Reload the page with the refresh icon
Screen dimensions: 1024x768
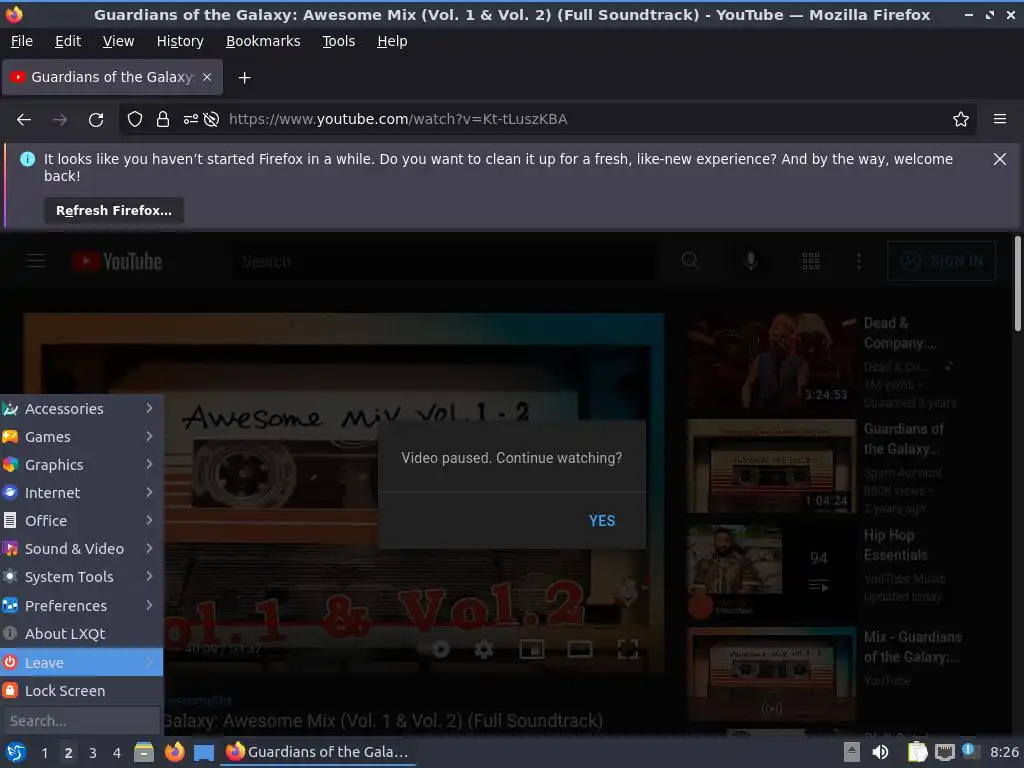click(96, 120)
